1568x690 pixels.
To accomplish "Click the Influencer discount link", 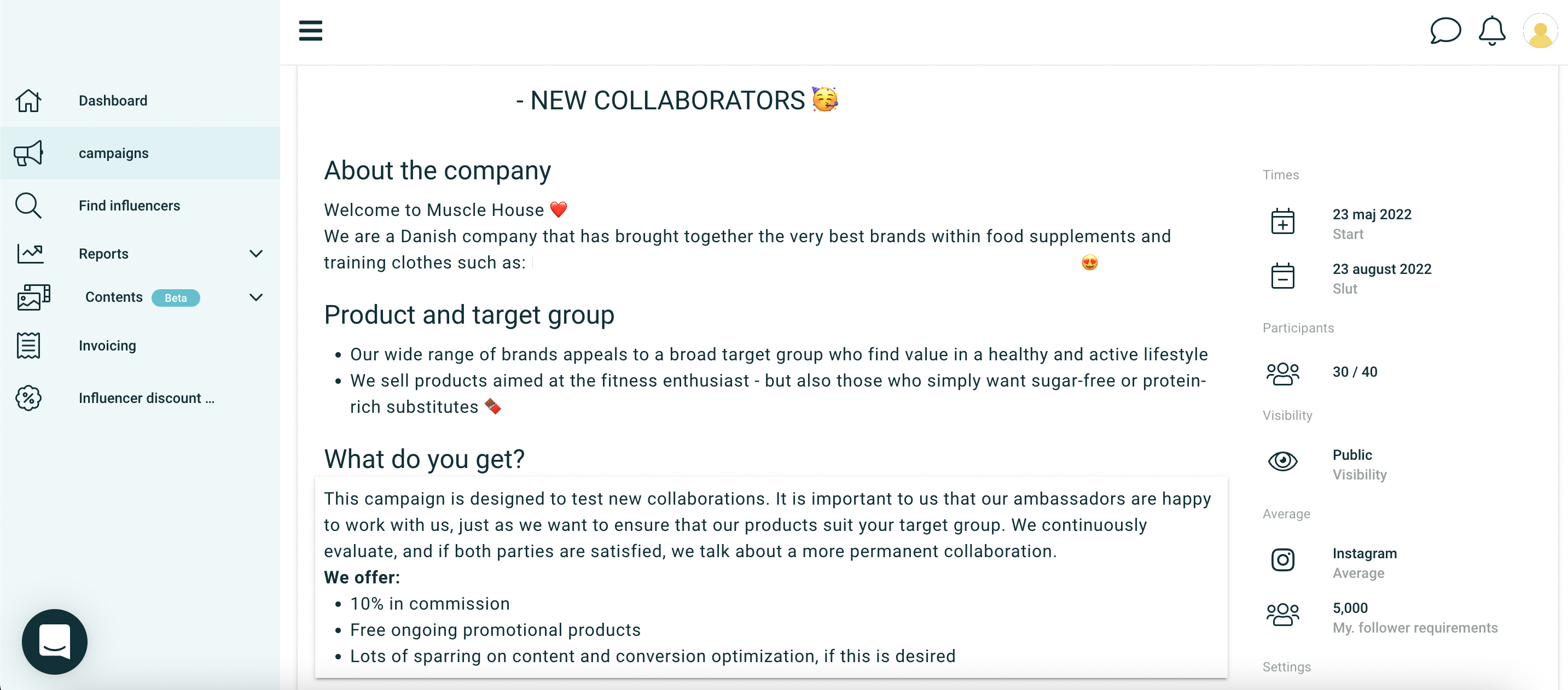I will [x=146, y=398].
